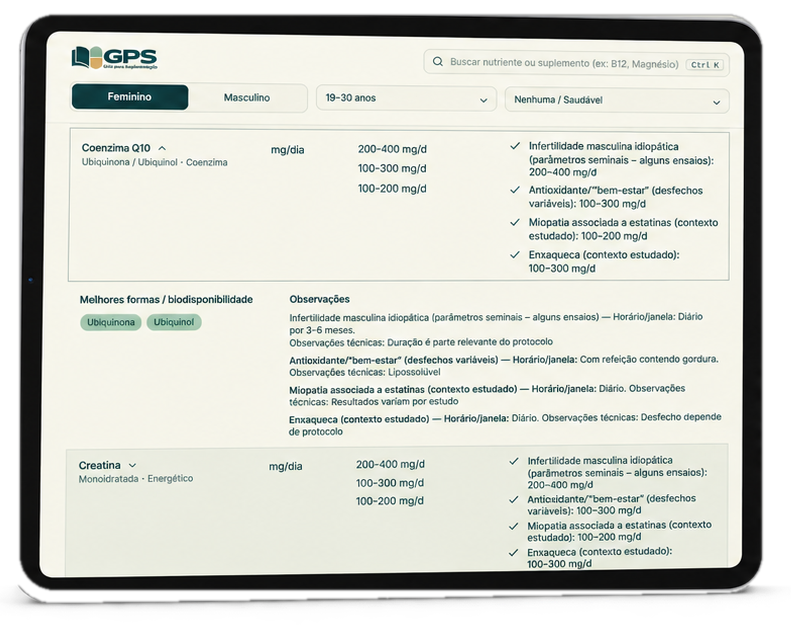This screenshot has height=643, width=791.
Task: Click check icon for Creatina Antioxidante bem-estar
Action: (x=514, y=499)
